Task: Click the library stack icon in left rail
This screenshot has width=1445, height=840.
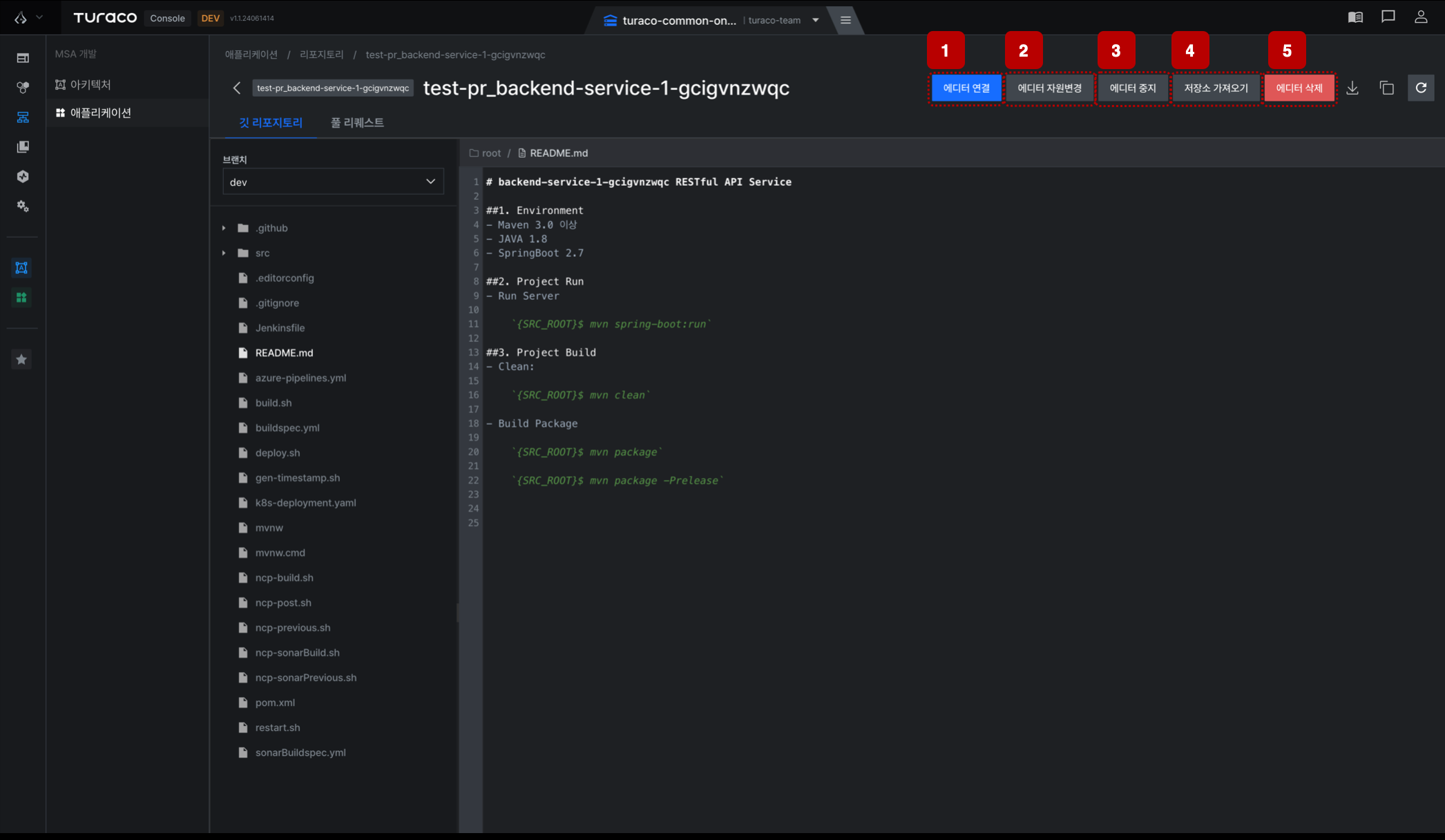Action: click(x=23, y=147)
